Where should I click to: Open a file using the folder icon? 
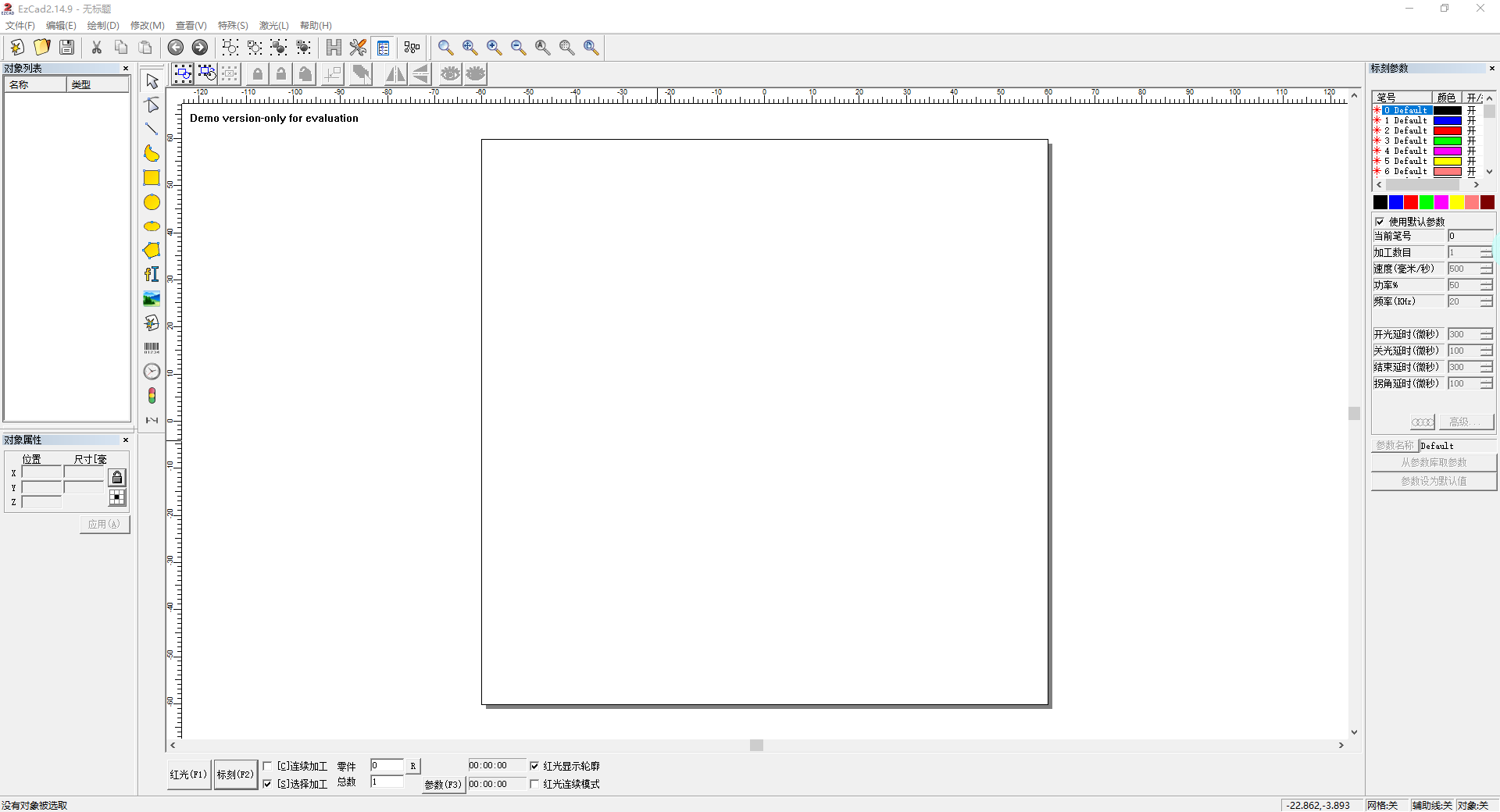pos(42,48)
